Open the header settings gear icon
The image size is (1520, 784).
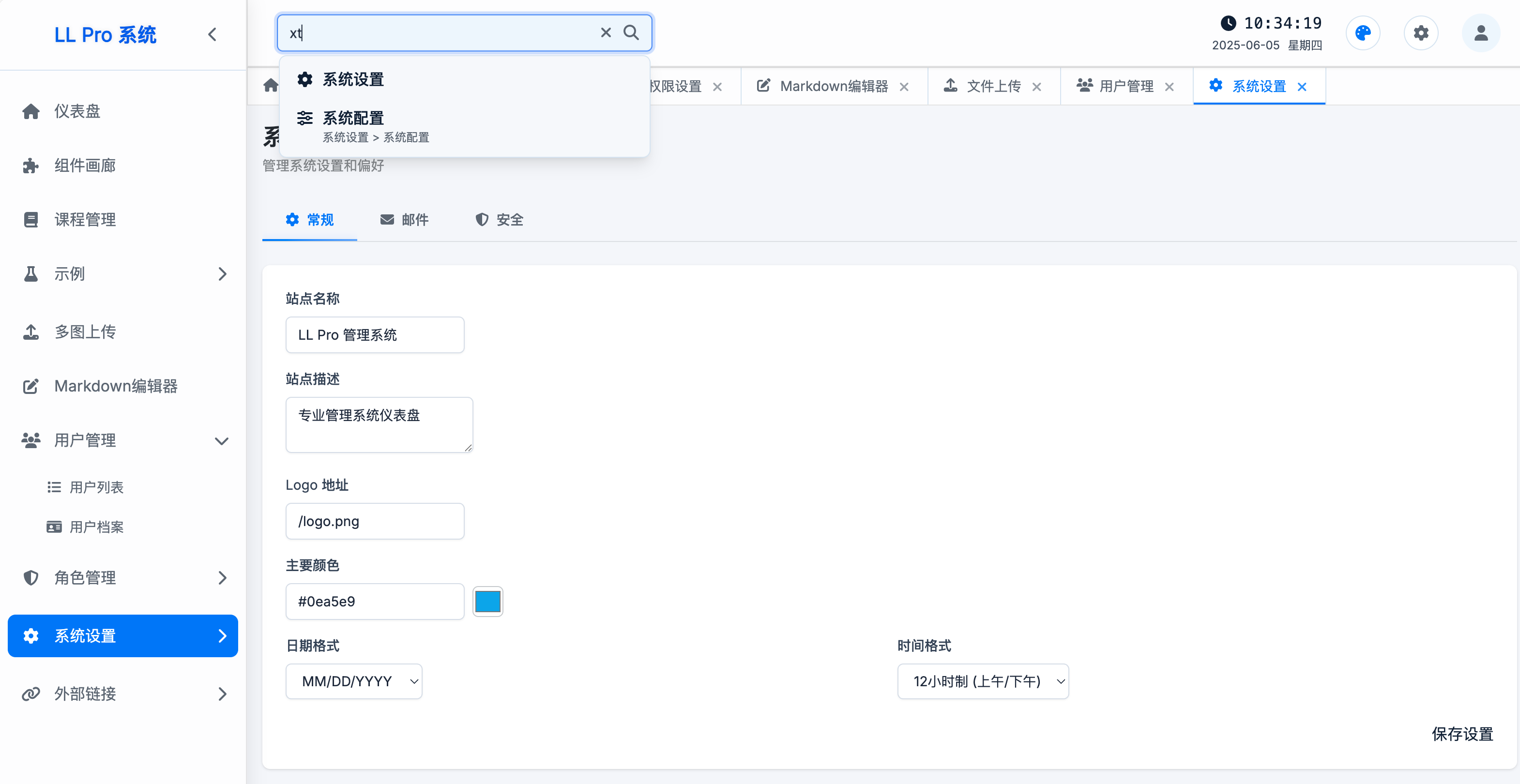(1420, 33)
